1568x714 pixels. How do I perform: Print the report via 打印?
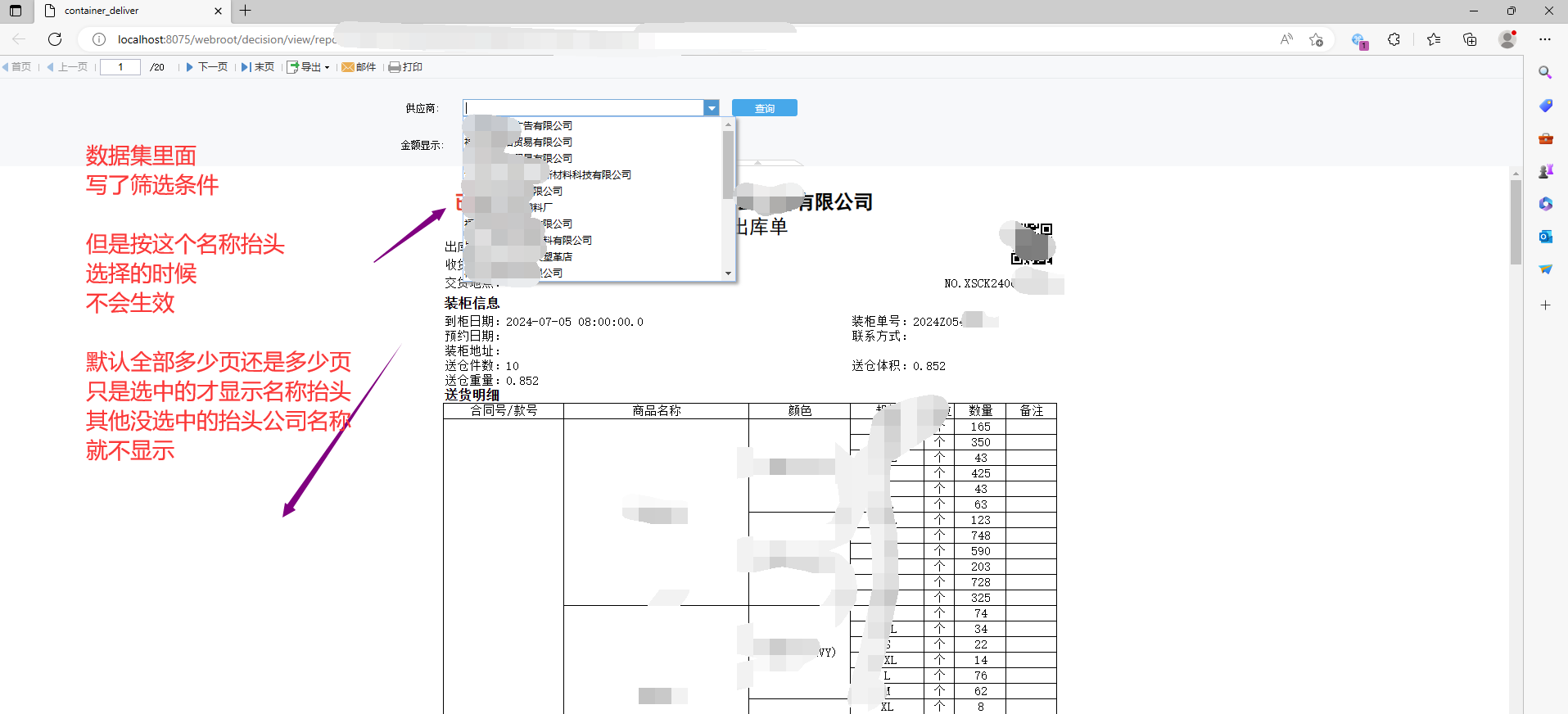click(x=405, y=67)
